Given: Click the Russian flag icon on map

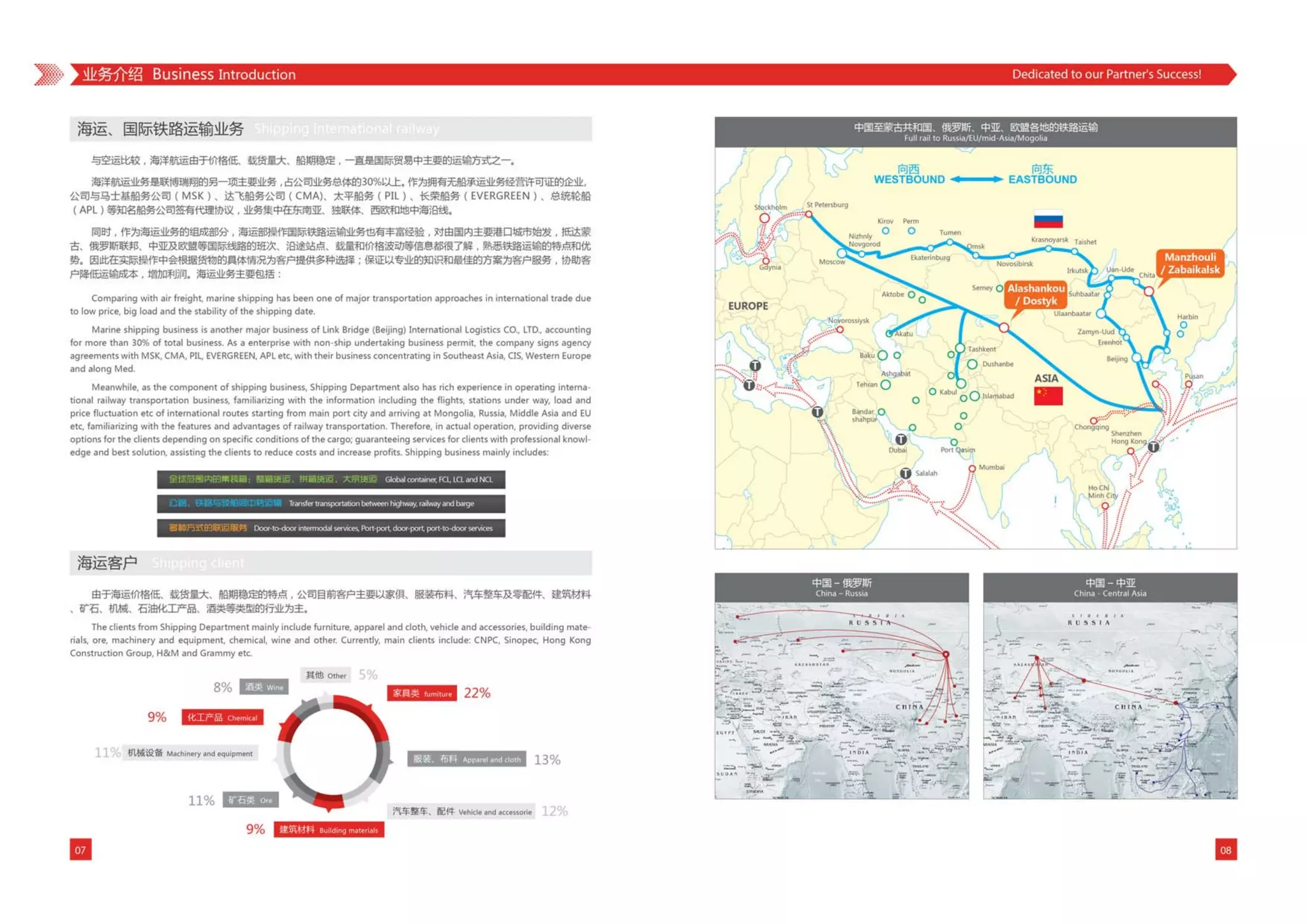Looking at the screenshot, I should (x=1048, y=220).
